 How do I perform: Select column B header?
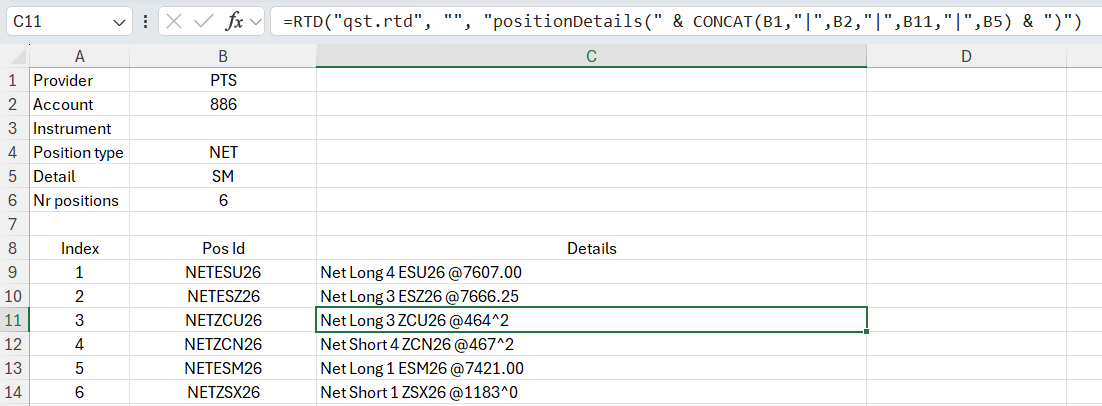click(223, 56)
